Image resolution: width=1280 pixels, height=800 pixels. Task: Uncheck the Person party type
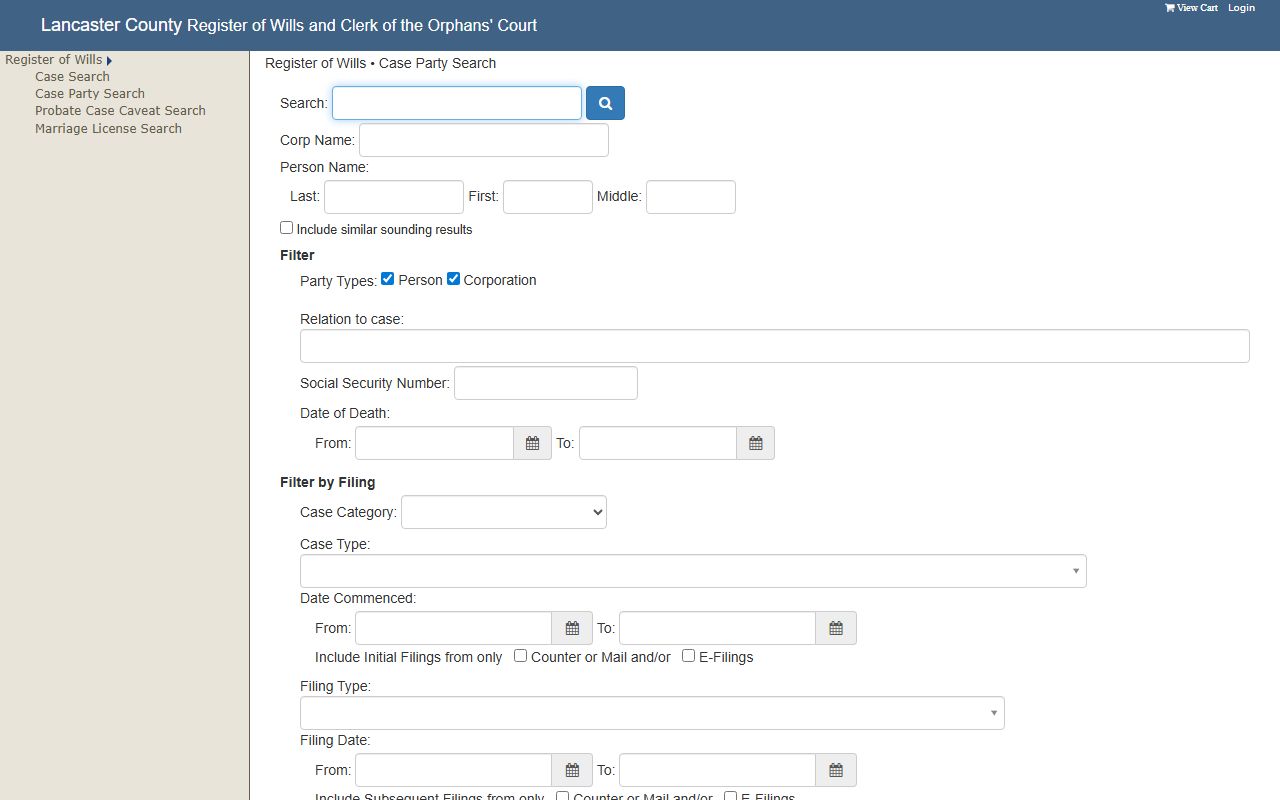click(x=388, y=279)
